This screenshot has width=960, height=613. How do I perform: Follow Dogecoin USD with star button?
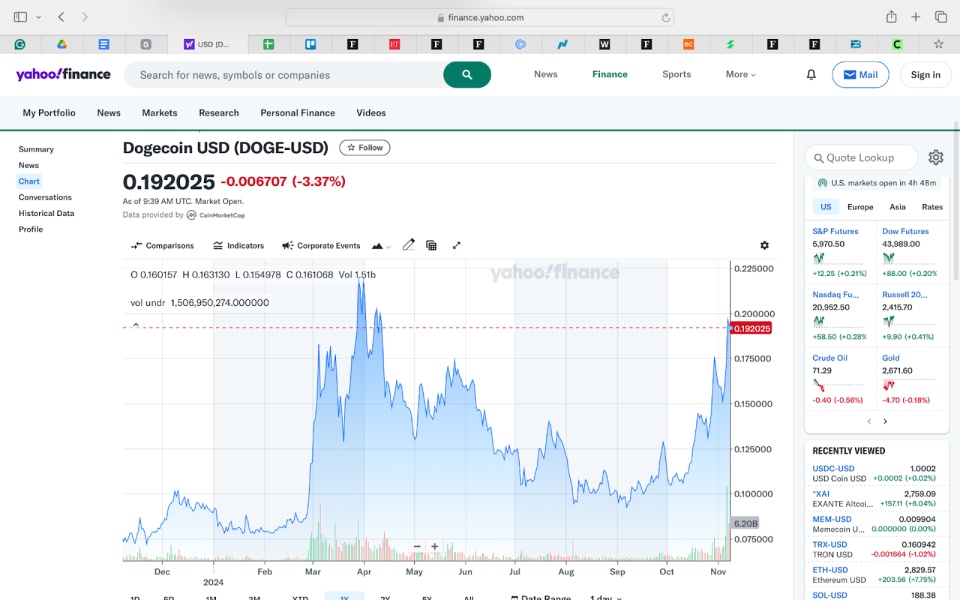(x=365, y=148)
